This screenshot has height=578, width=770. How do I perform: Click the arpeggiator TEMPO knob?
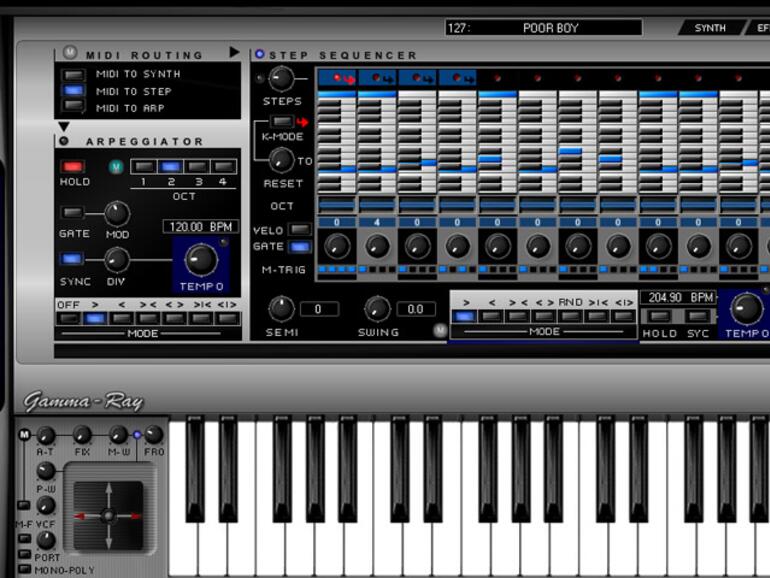point(201,260)
